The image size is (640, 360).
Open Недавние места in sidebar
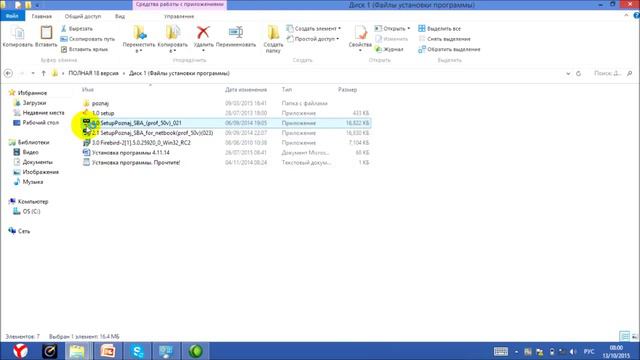coord(43,113)
